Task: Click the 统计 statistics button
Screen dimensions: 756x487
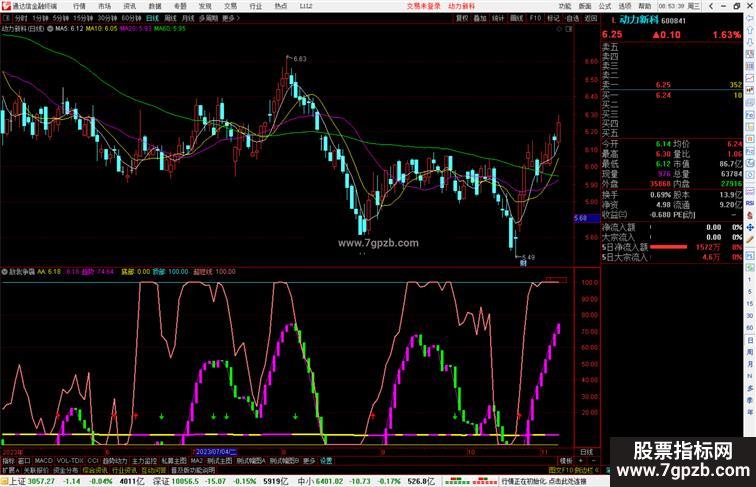Action: pyautogui.click(x=498, y=18)
